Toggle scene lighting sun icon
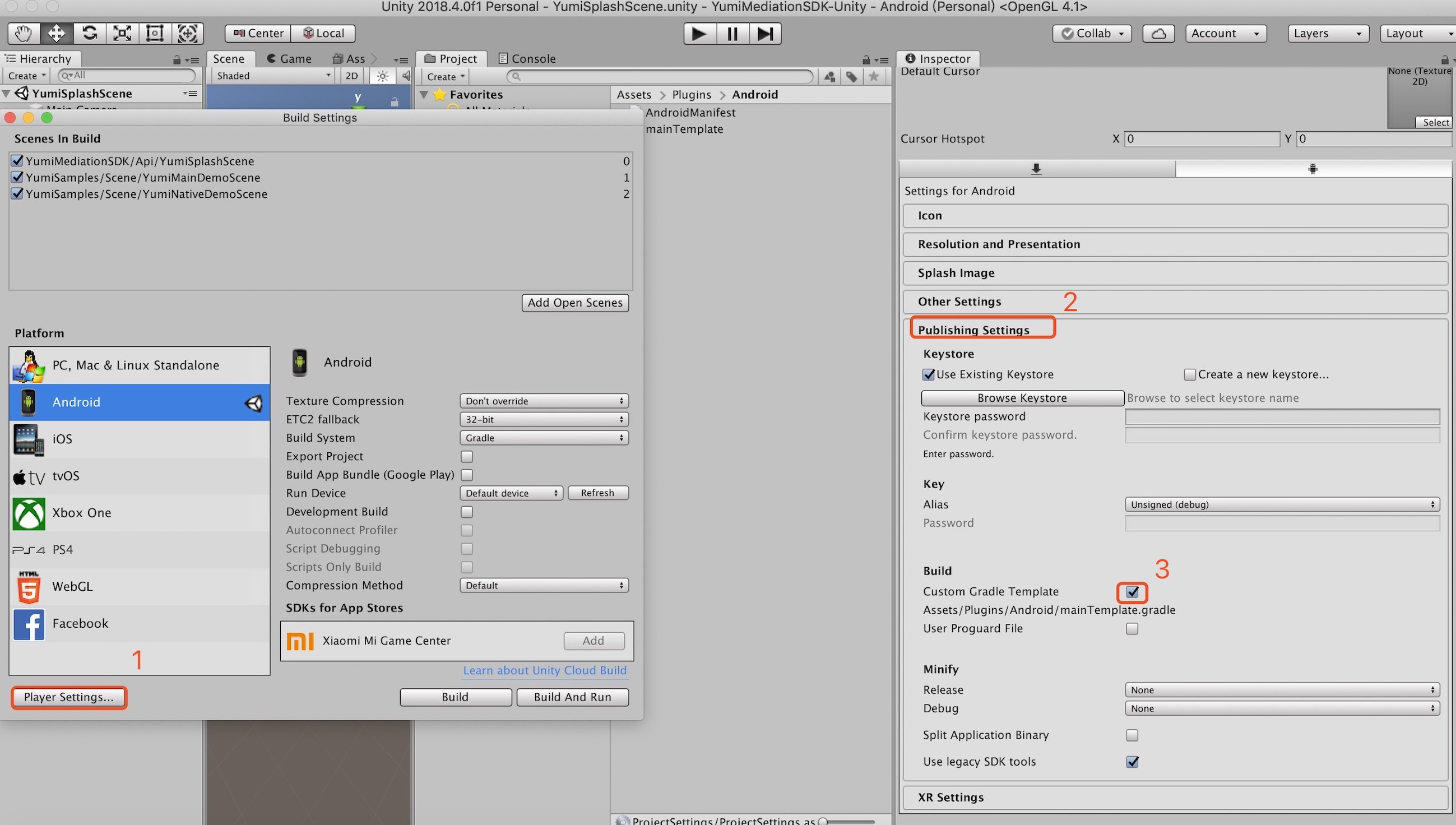Screen dimensions: 1456x825 pyautogui.click(x=382, y=76)
